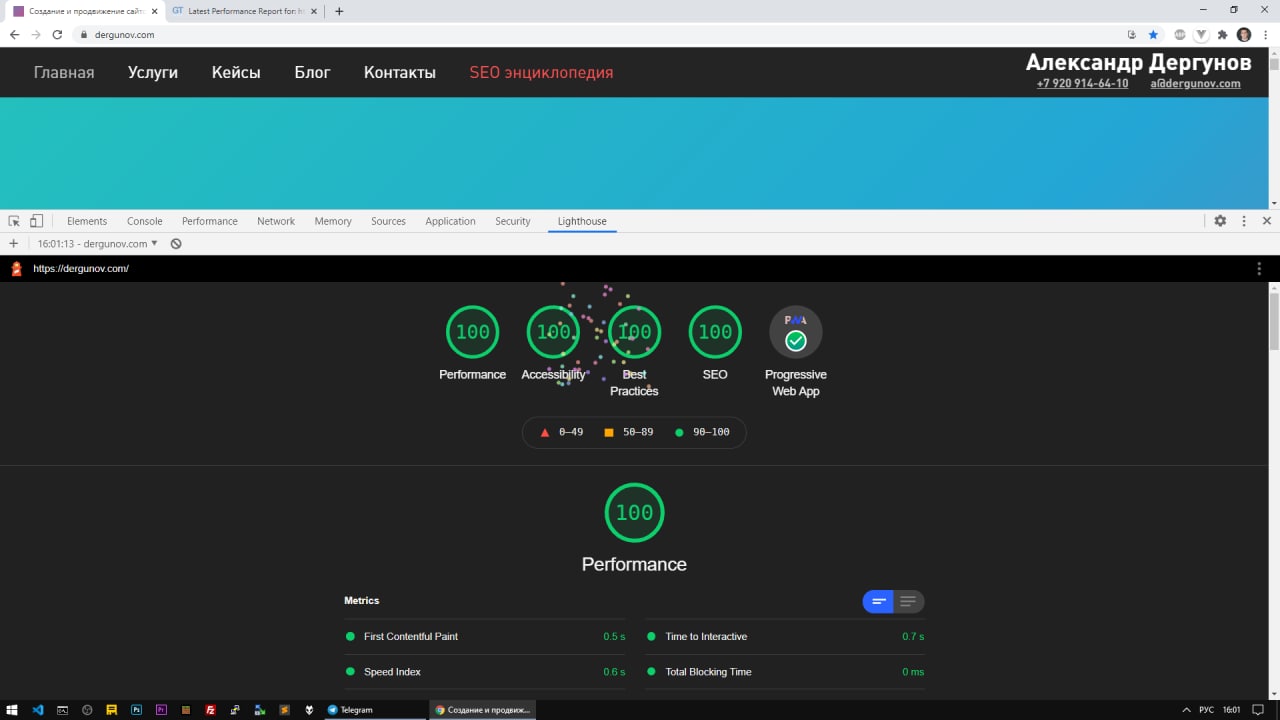Image resolution: width=1280 pixels, height=720 pixels.
Task: Show hidden system tray icons
Action: (x=1186, y=709)
